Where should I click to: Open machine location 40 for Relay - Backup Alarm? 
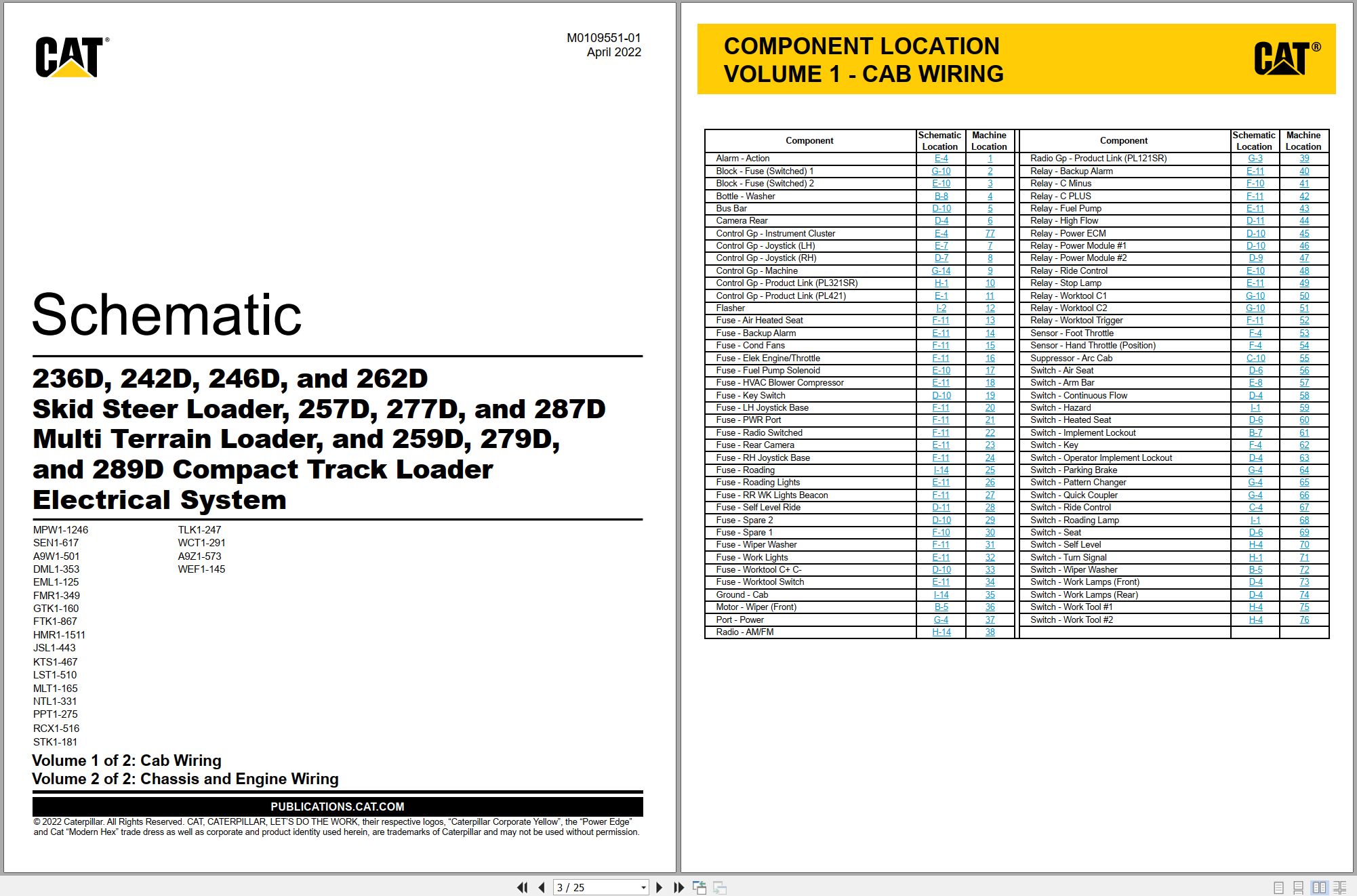(x=1304, y=171)
